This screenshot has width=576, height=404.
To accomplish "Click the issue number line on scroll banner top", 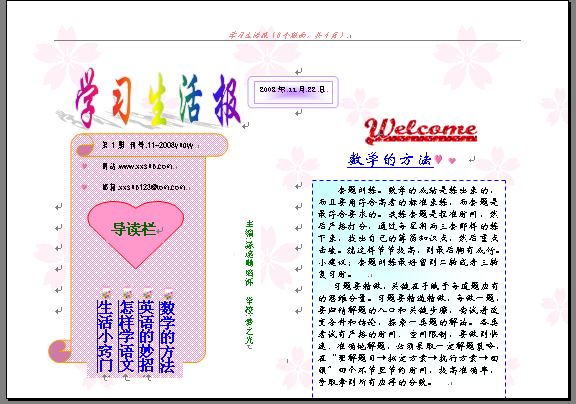I will [151, 145].
